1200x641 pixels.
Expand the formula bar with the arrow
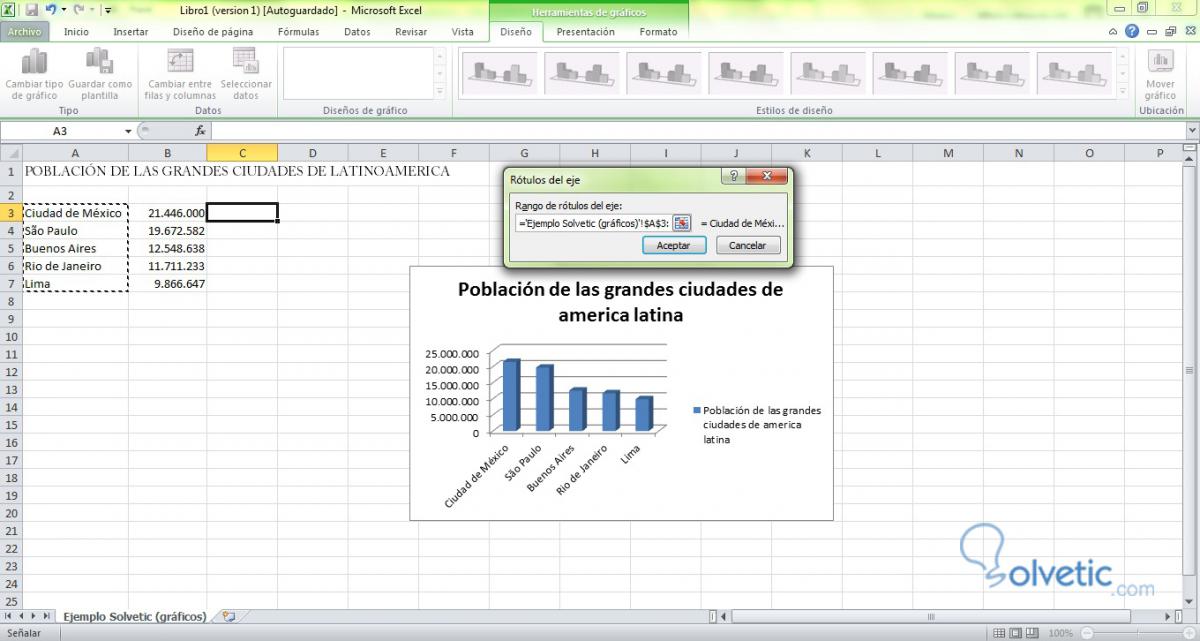pos(1191,131)
